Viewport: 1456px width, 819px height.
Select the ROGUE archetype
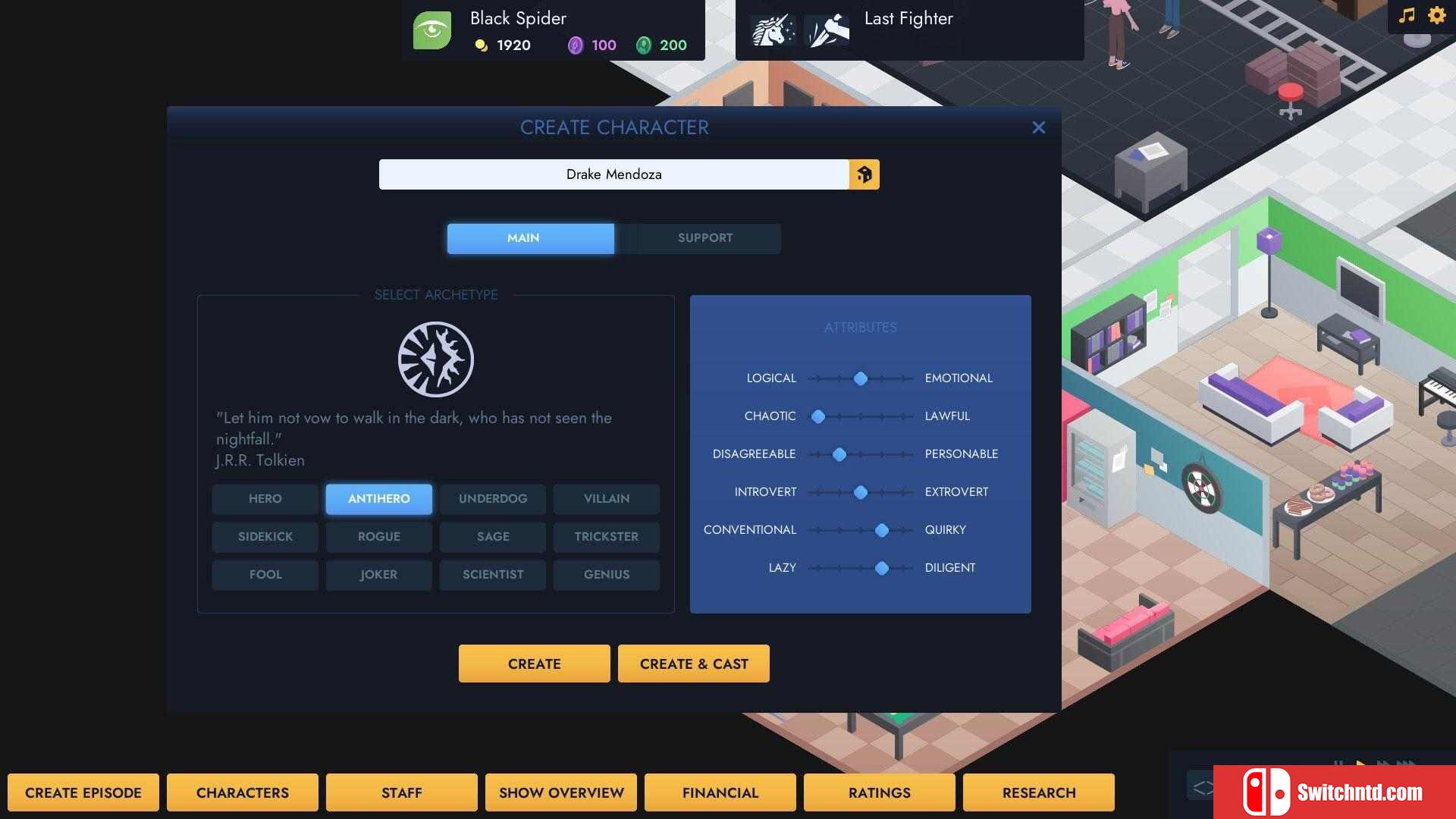[379, 536]
